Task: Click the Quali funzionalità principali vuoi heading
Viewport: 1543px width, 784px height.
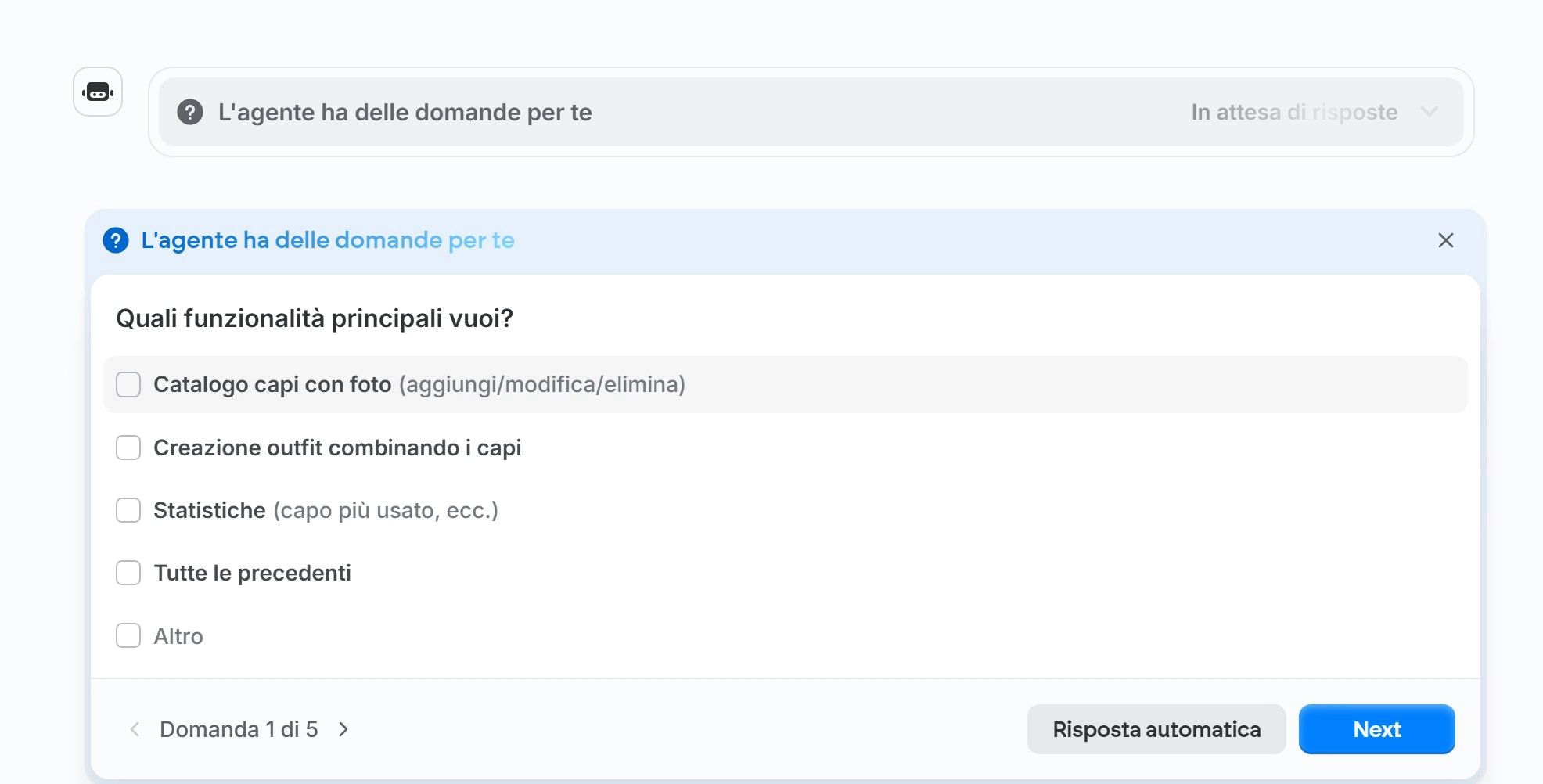Action: pyautogui.click(x=315, y=318)
